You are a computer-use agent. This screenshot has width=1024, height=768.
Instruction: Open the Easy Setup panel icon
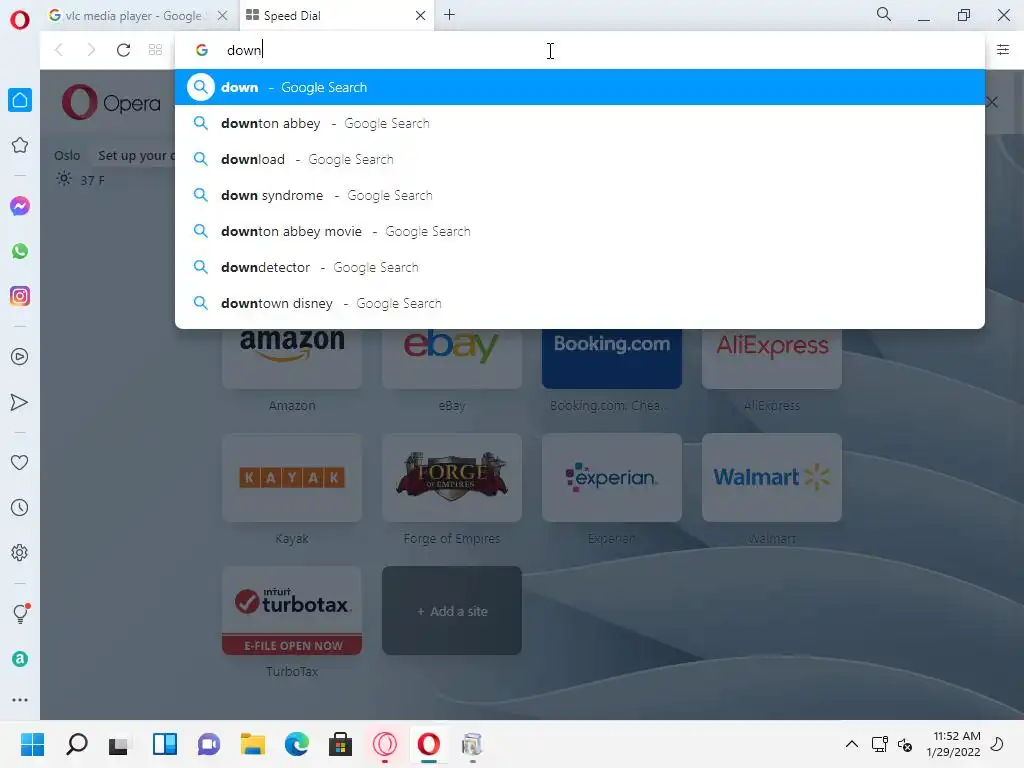pos(1003,50)
